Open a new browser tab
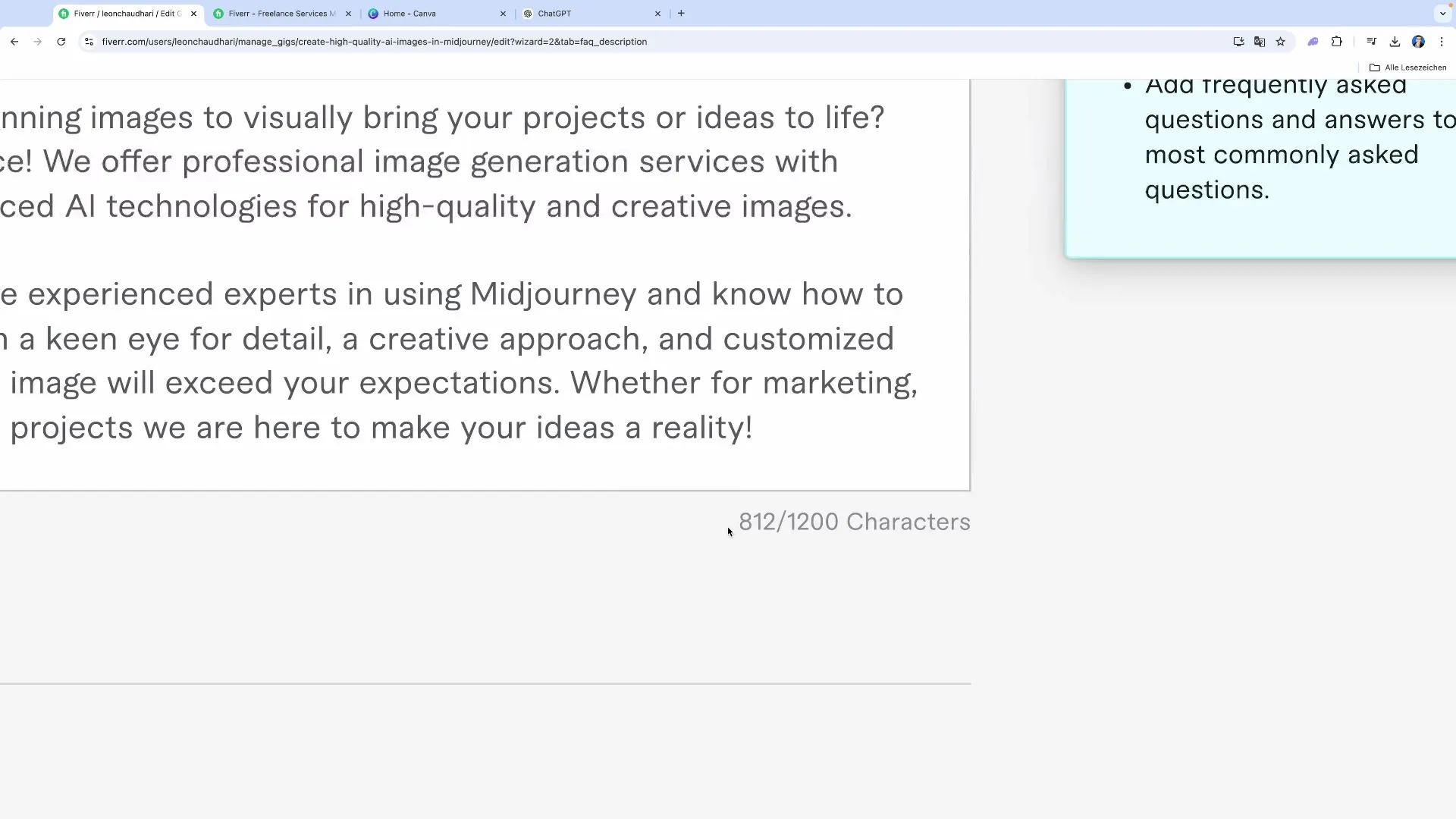Screen dimensions: 1456x819 (x=681, y=14)
